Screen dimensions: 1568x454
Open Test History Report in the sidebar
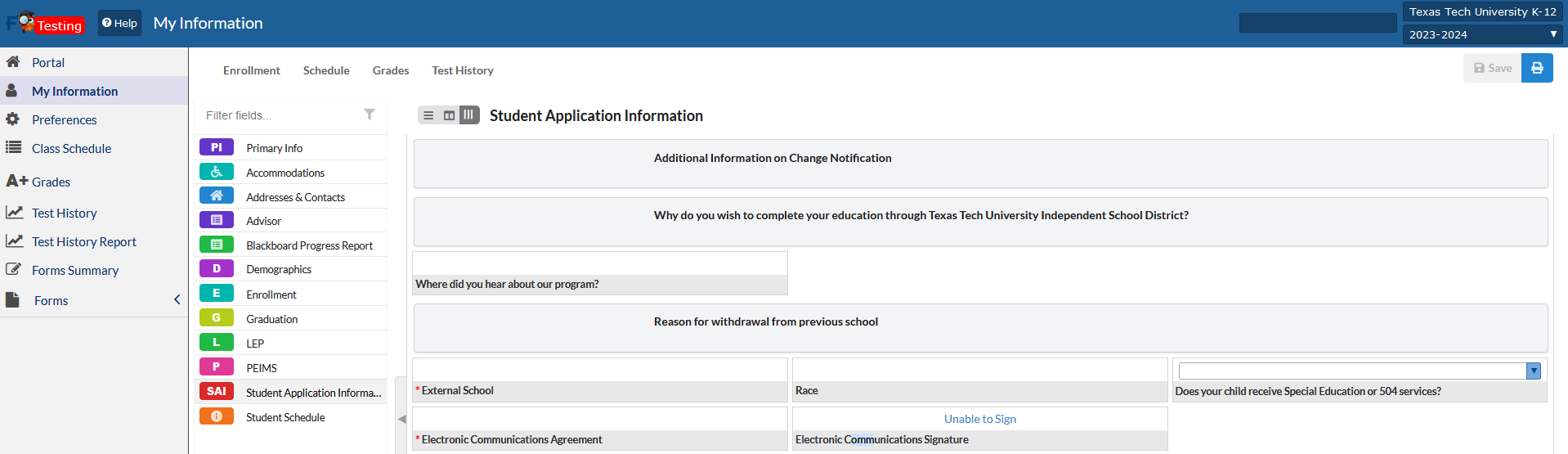coord(84,241)
